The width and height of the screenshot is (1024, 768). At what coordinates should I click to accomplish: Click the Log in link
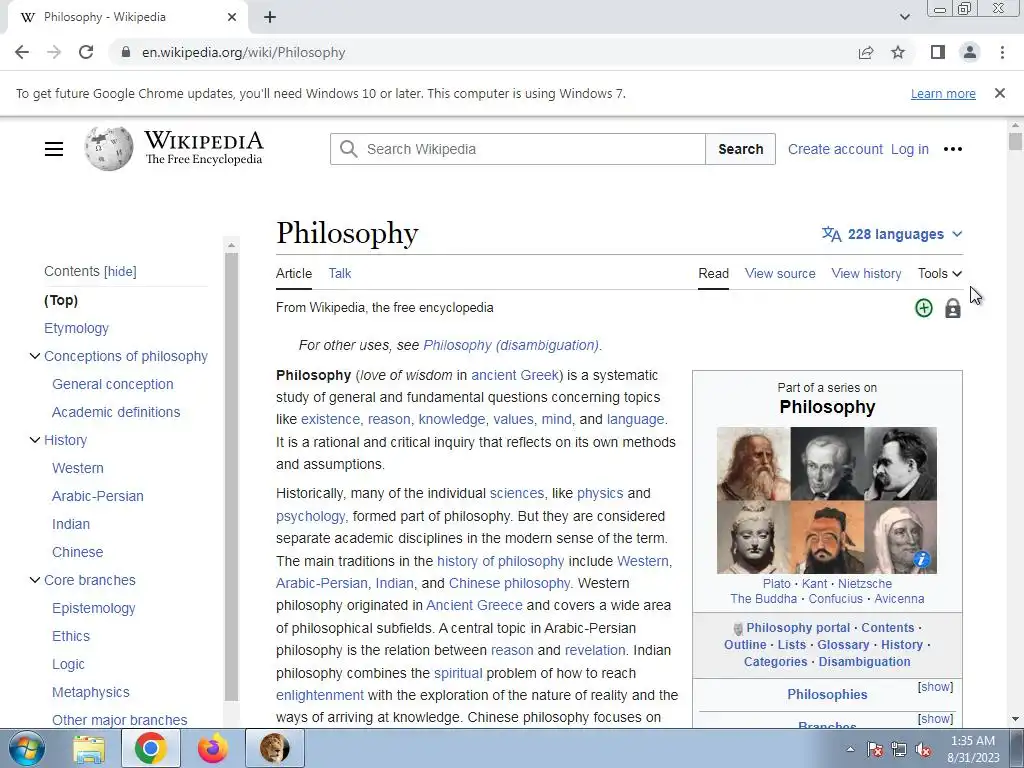pos(910,149)
